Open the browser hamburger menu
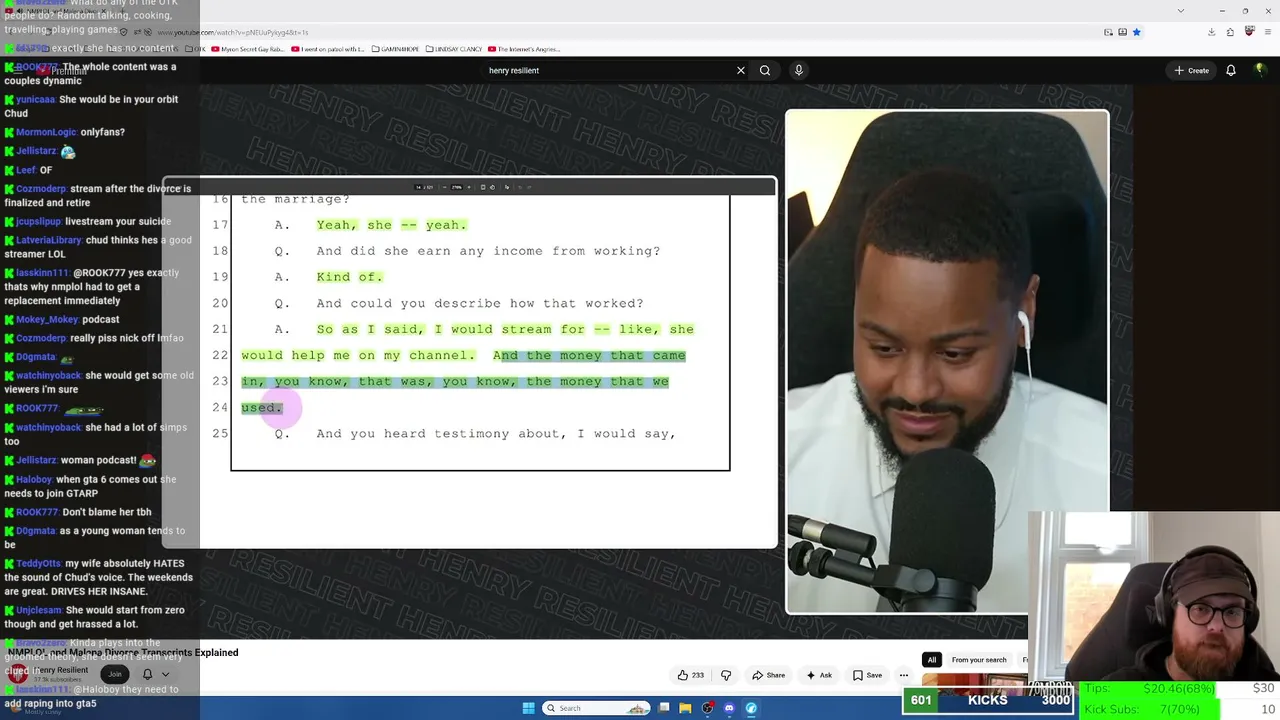This screenshot has width=1280, height=720. [x=1267, y=32]
